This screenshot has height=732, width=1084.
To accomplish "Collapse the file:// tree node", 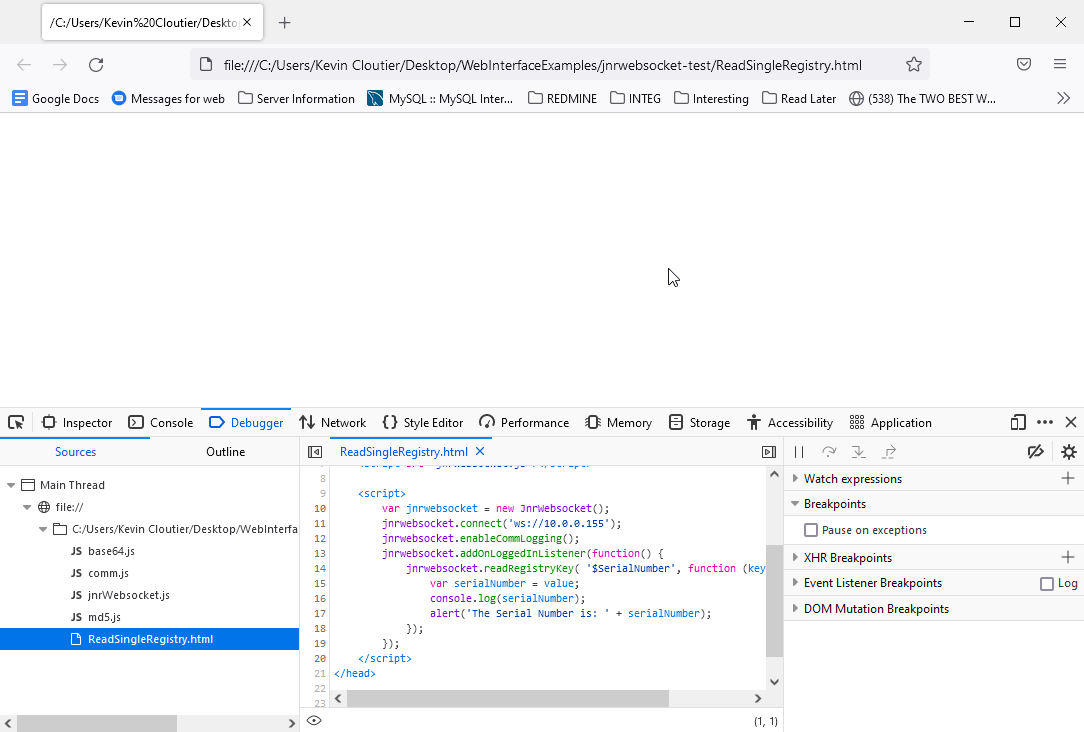I will click(27, 507).
